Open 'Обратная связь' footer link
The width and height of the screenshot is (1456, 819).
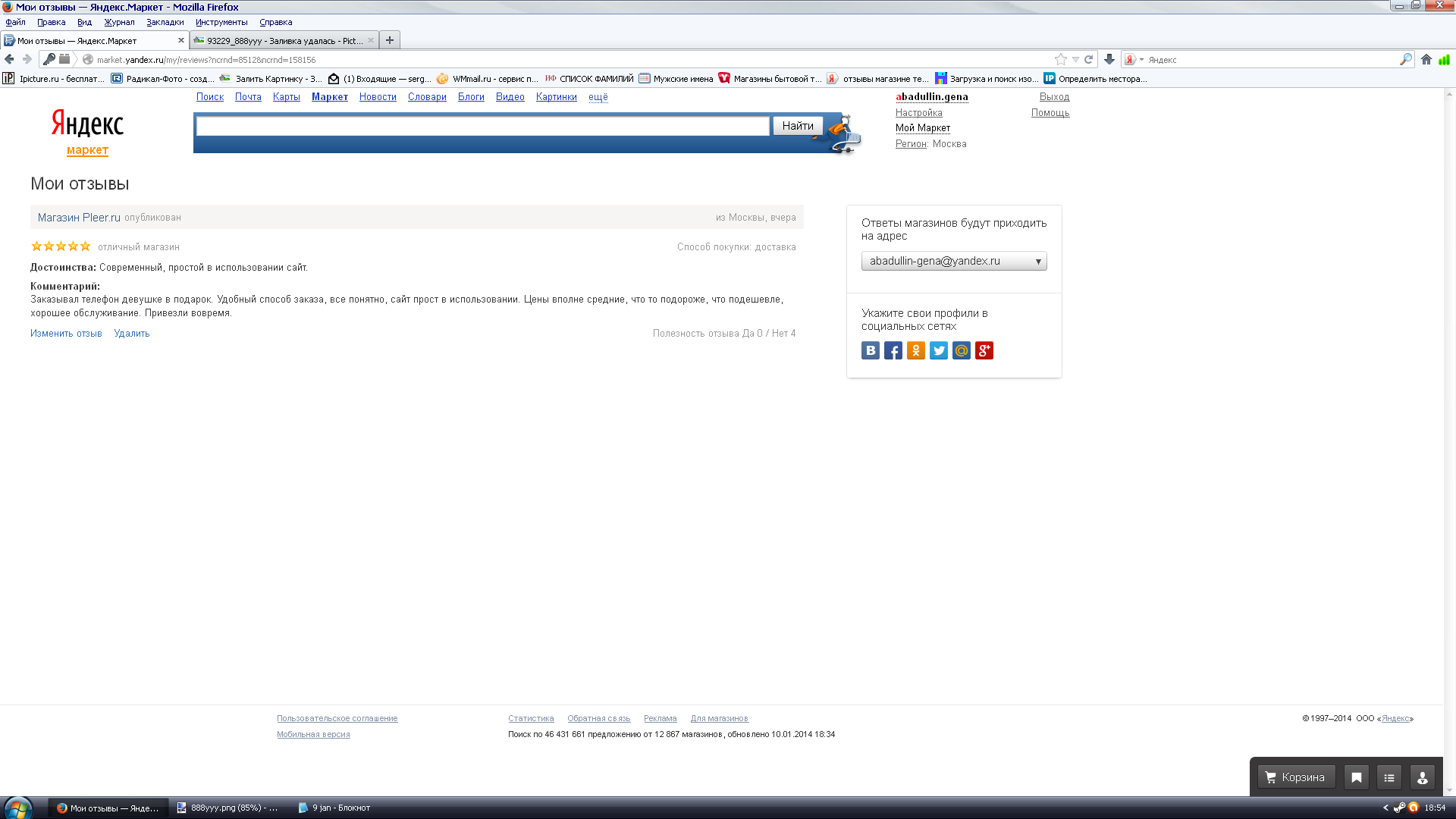tap(599, 719)
